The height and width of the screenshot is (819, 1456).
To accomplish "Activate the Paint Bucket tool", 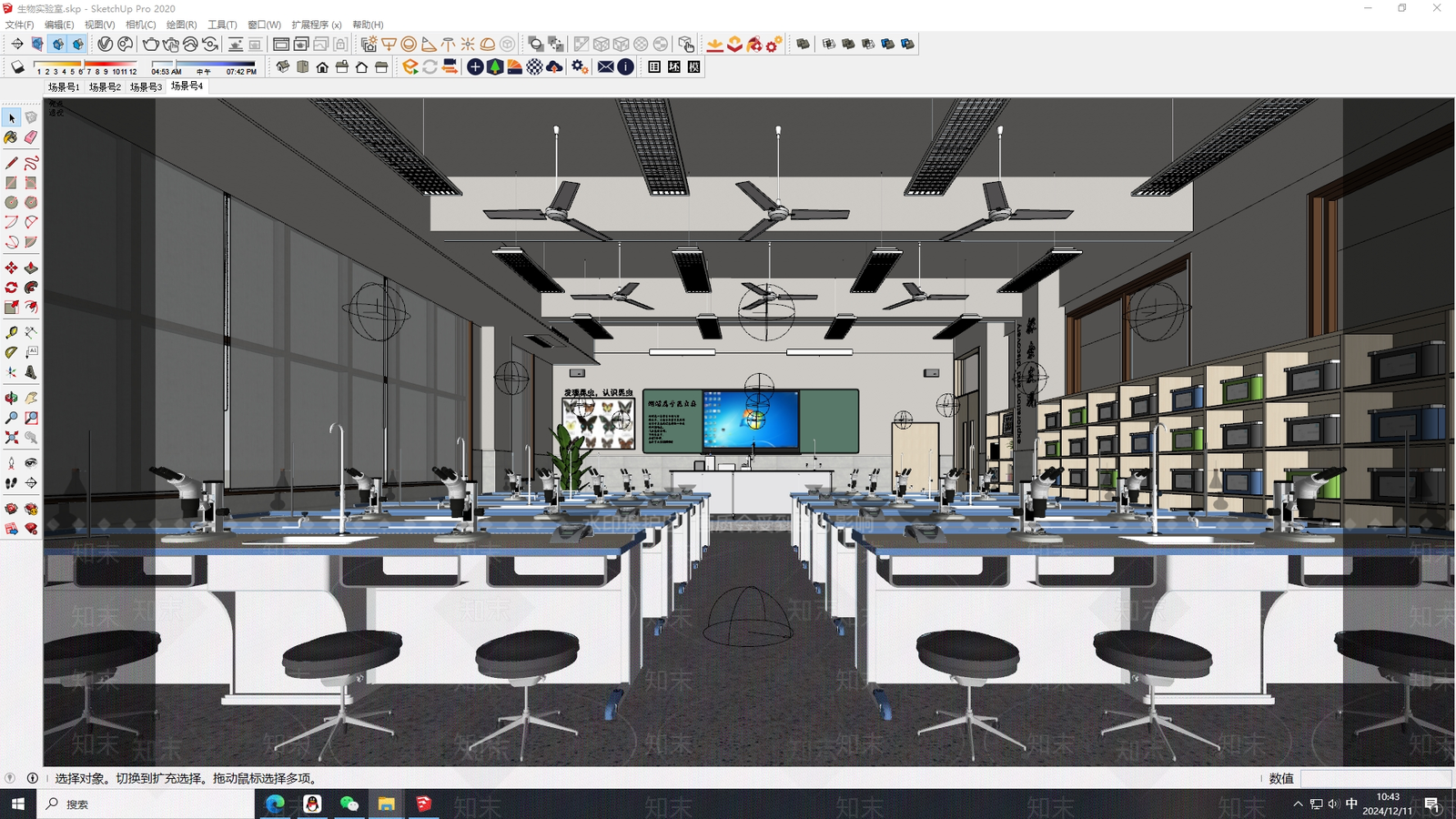I will tap(12, 137).
